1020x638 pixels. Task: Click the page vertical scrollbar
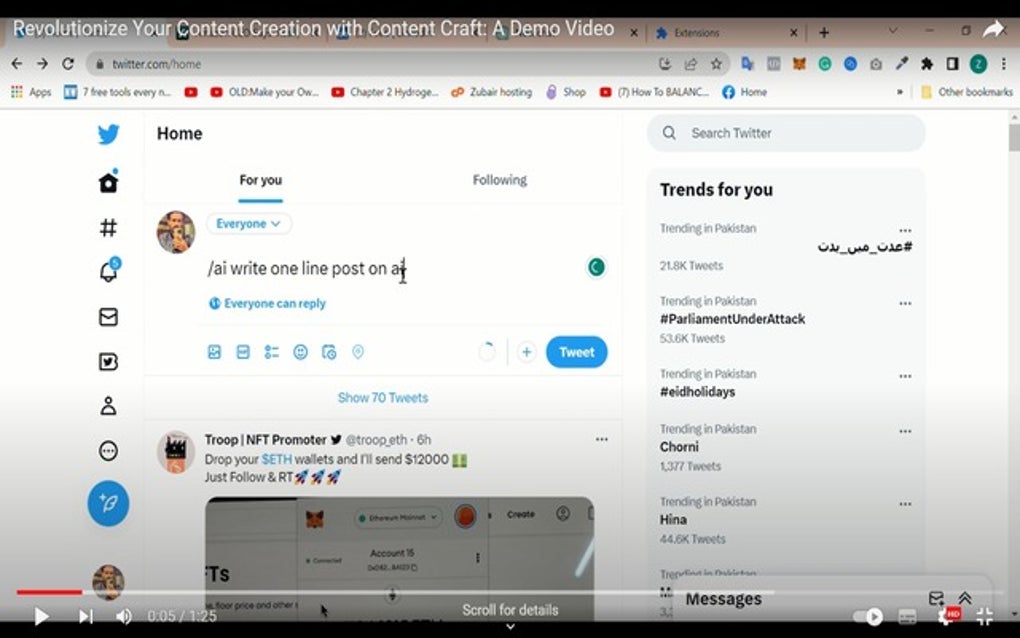point(1013,137)
